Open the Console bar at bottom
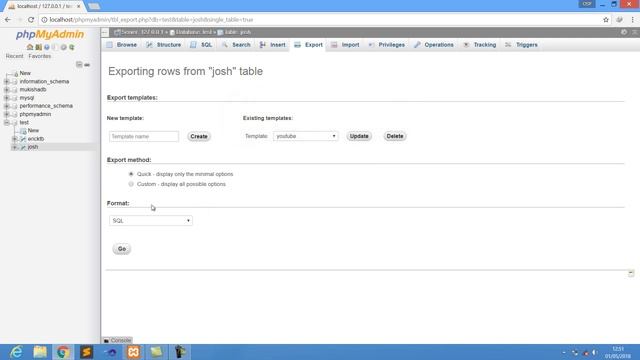Image resolution: width=640 pixels, height=360 pixels. point(117,340)
